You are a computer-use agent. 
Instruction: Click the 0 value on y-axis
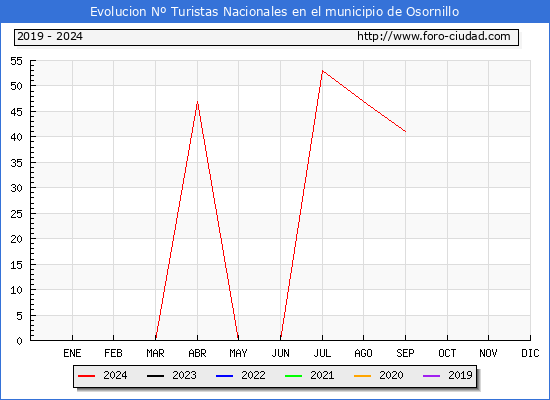click(19, 341)
